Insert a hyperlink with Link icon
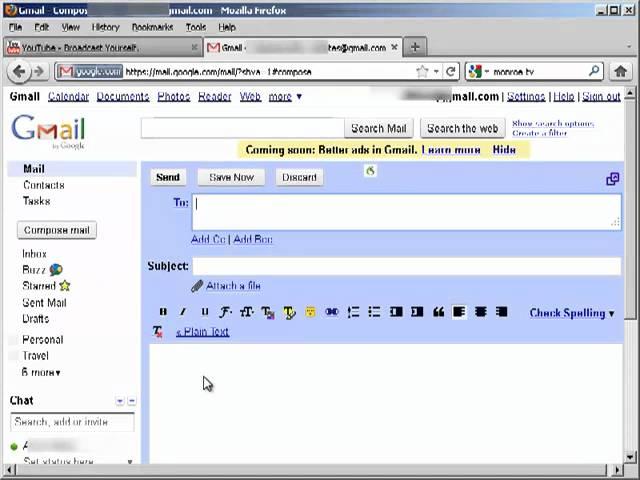Image resolution: width=640 pixels, height=480 pixels. click(x=332, y=312)
